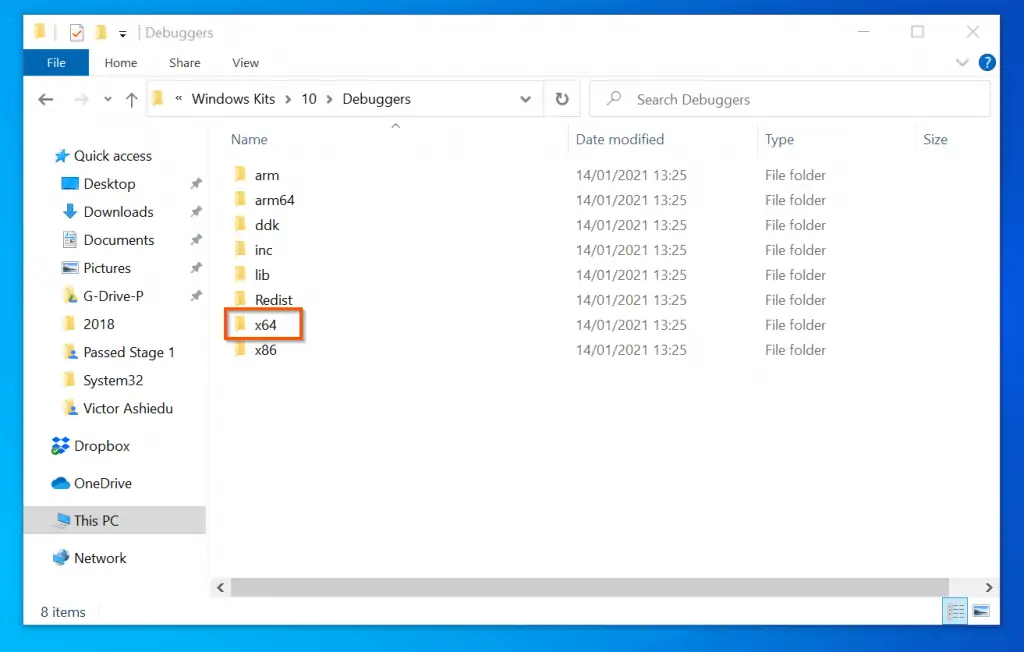This screenshot has width=1024, height=652.
Task: Open the Explorer Help icon
Action: (x=987, y=62)
